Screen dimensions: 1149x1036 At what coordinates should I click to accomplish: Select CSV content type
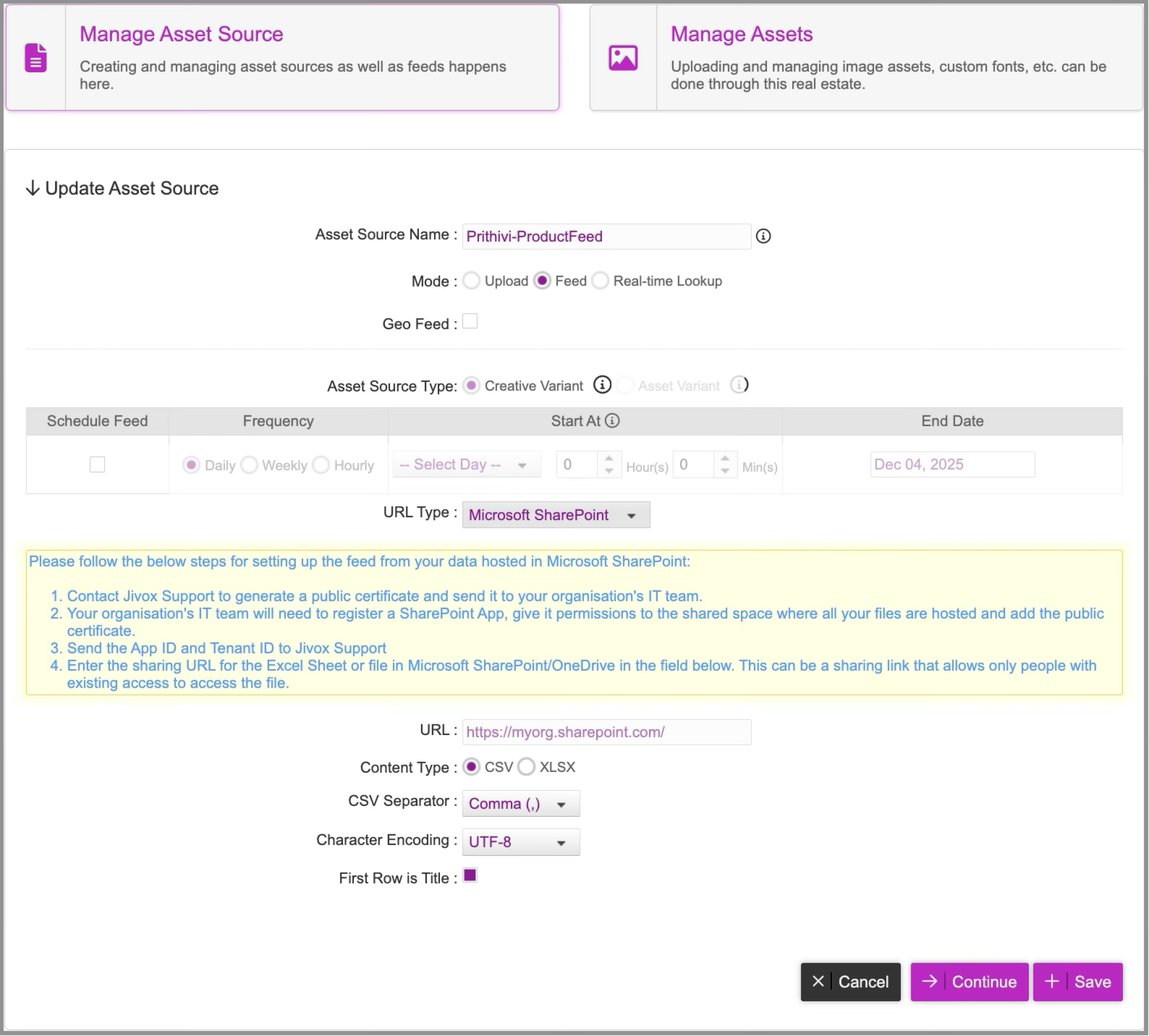pos(471,767)
